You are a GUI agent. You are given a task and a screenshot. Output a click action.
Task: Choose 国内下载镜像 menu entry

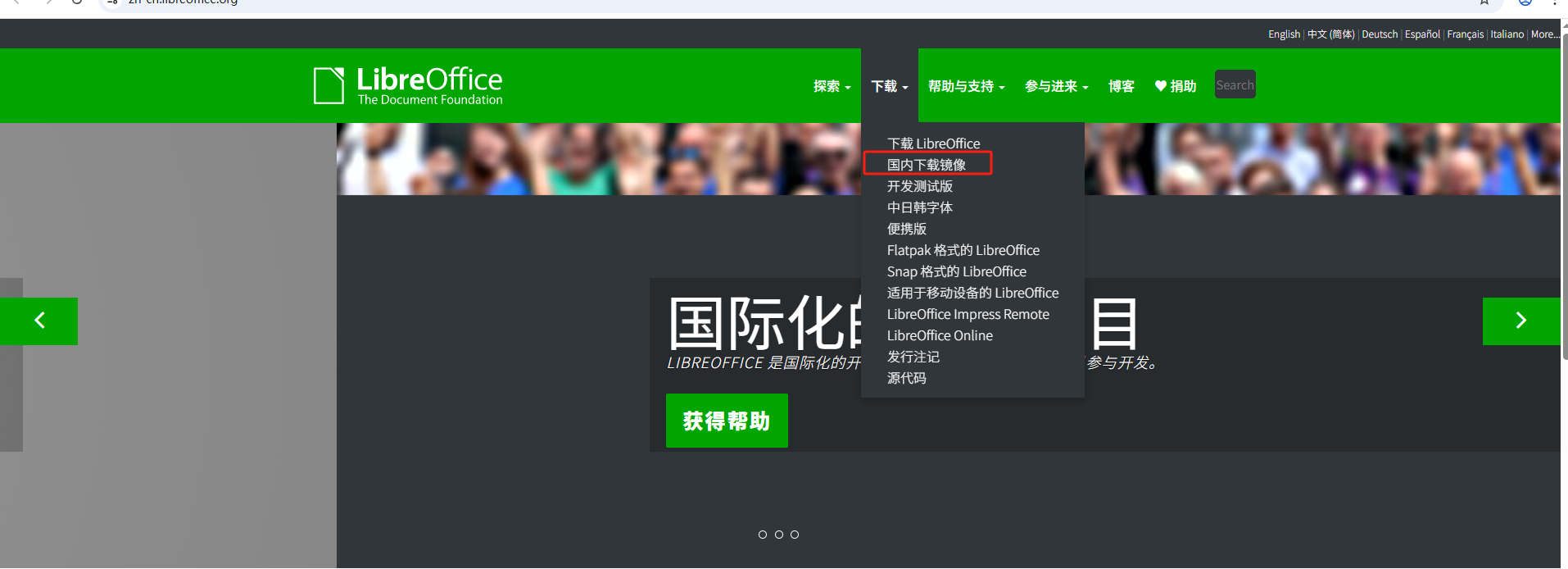click(927, 165)
